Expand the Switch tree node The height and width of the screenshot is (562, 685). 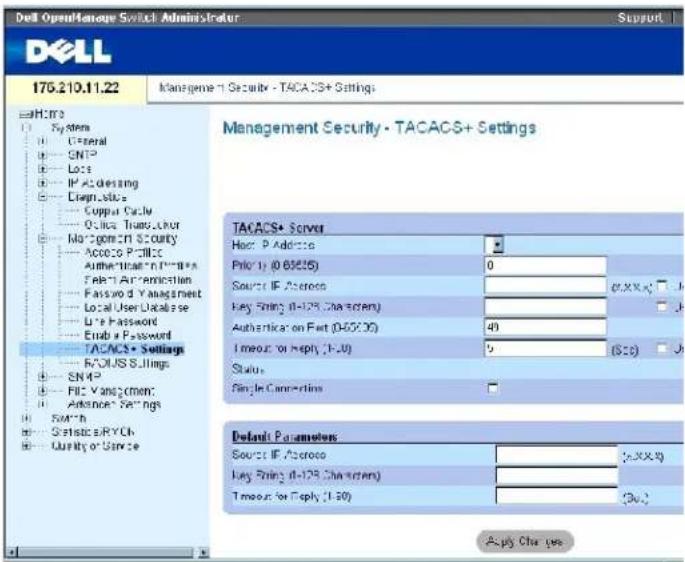pos(27,418)
